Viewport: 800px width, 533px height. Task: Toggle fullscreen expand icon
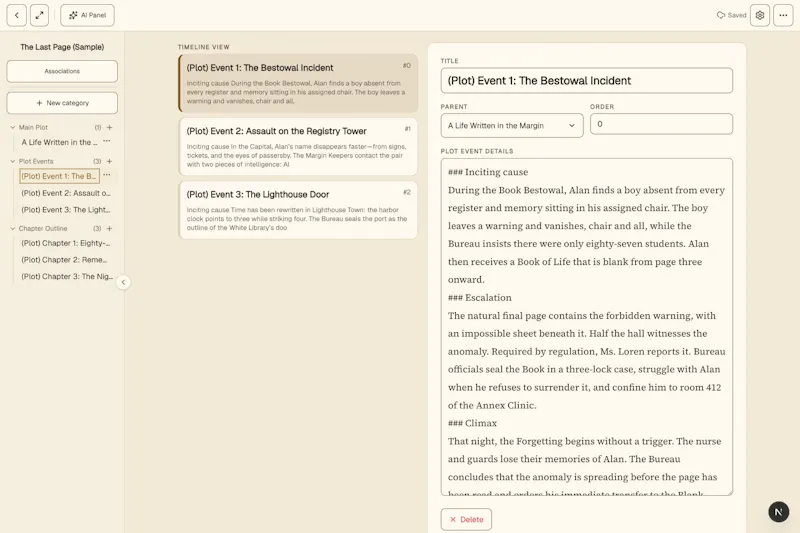39,15
